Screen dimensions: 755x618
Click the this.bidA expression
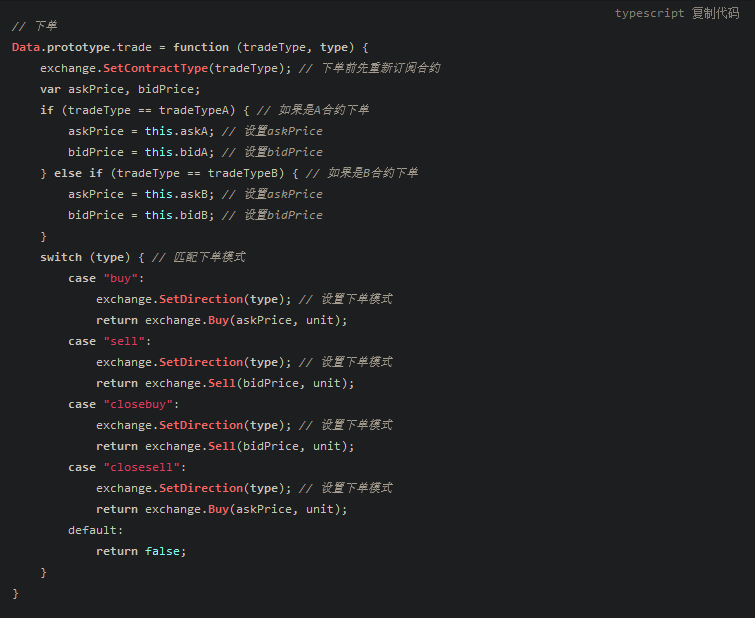(x=177, y=152)
